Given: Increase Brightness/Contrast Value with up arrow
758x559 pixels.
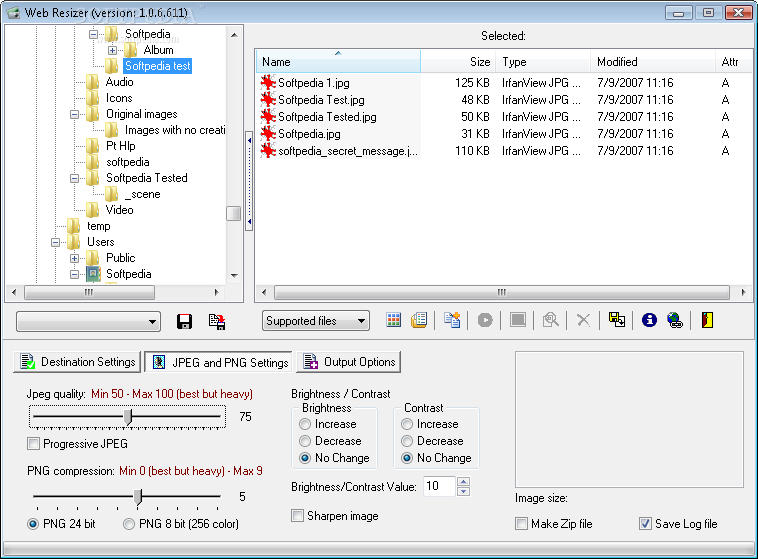Looking at the screenshot, I should click(x=463, y=481).
